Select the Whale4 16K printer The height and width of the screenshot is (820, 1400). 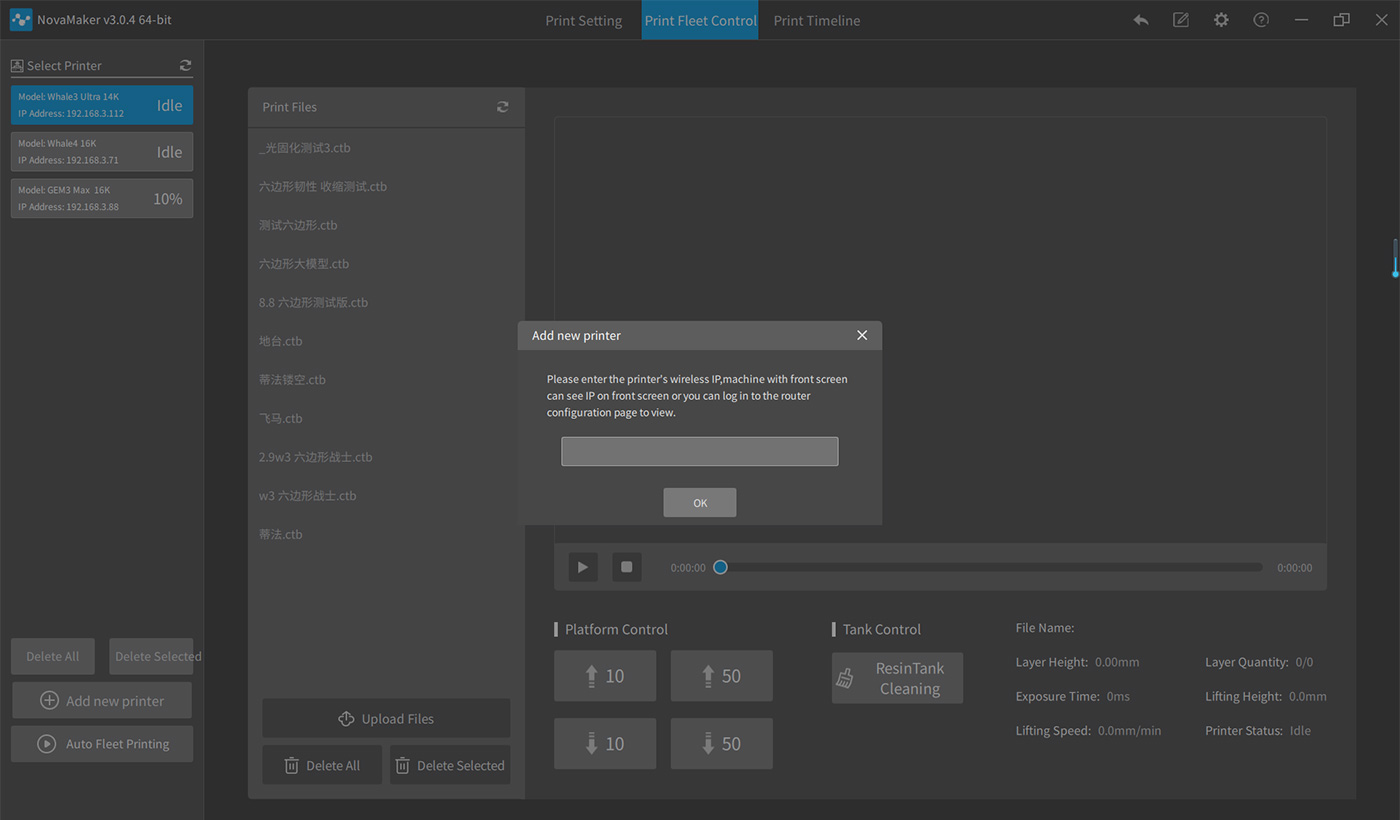point(102,152)
